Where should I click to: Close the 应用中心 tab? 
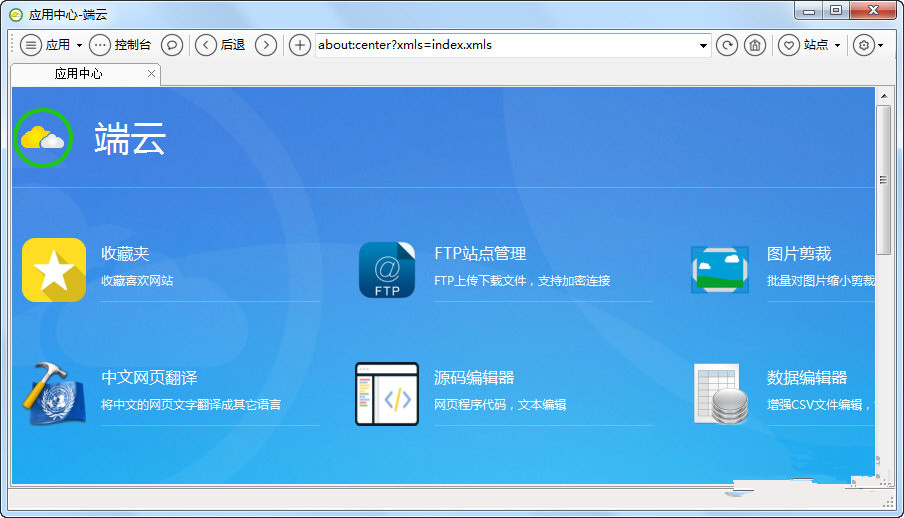(151, 74)
